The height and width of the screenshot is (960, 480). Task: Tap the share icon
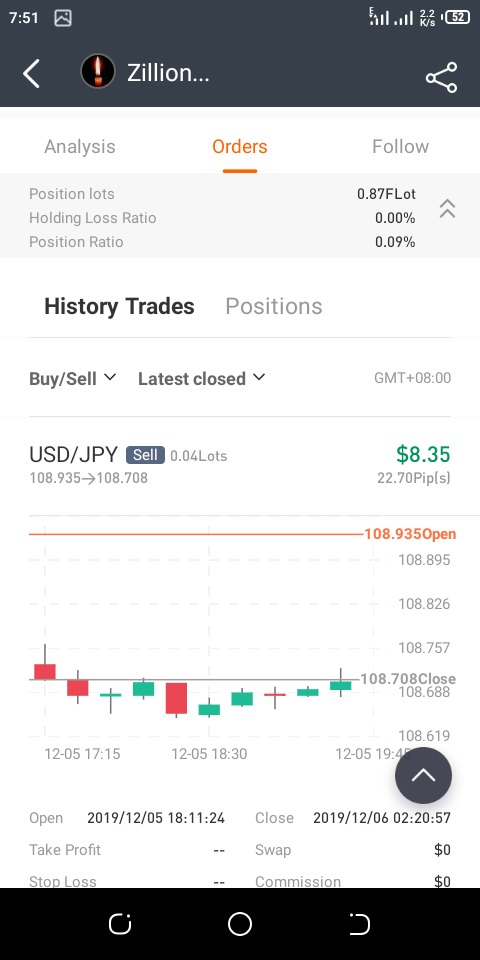click(x=441, y=77)
